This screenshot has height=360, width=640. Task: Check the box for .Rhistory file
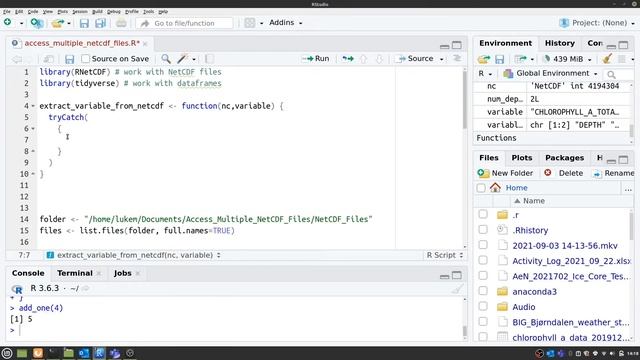483,229
